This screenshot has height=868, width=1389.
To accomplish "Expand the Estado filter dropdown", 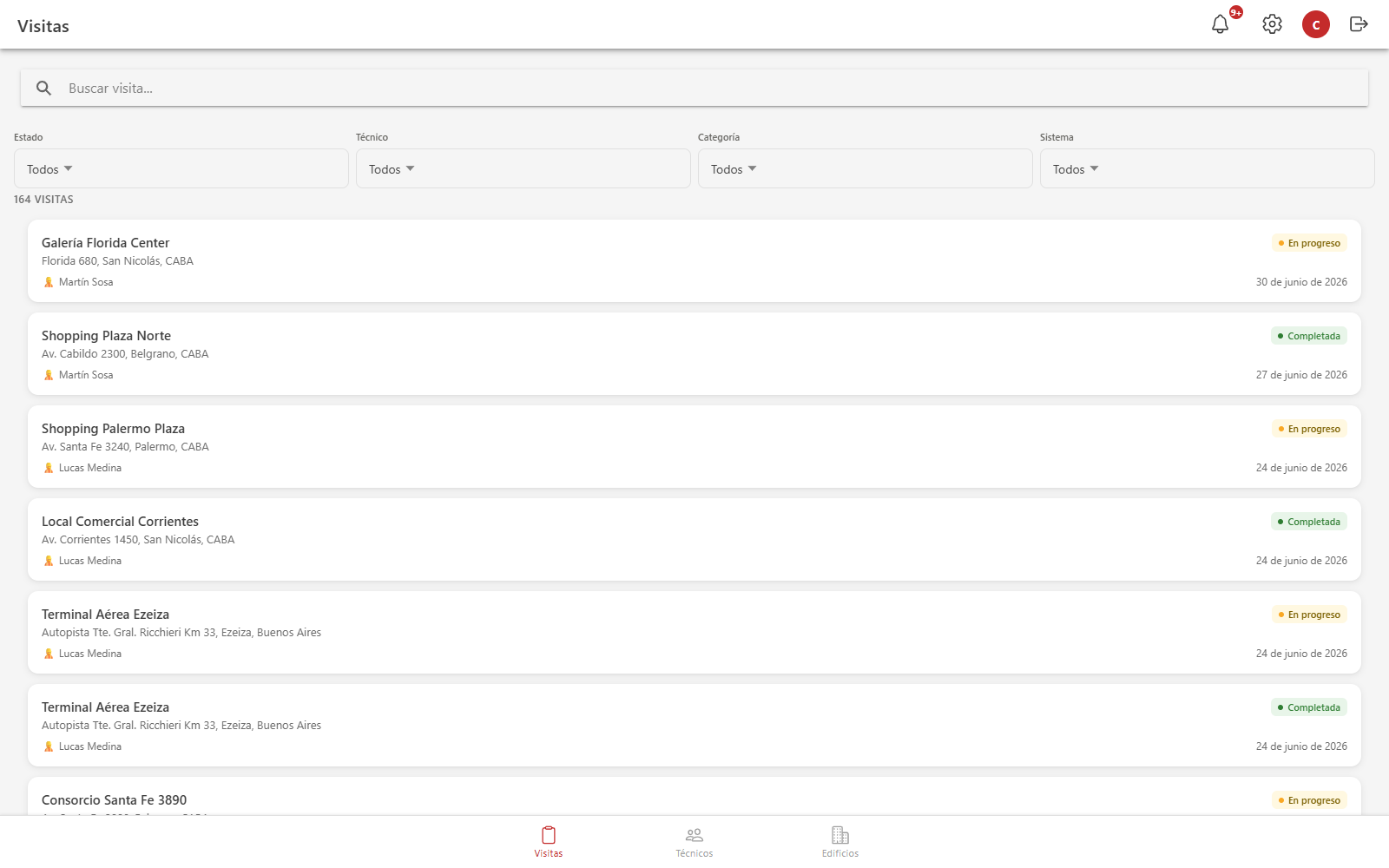I will point(181,168).
